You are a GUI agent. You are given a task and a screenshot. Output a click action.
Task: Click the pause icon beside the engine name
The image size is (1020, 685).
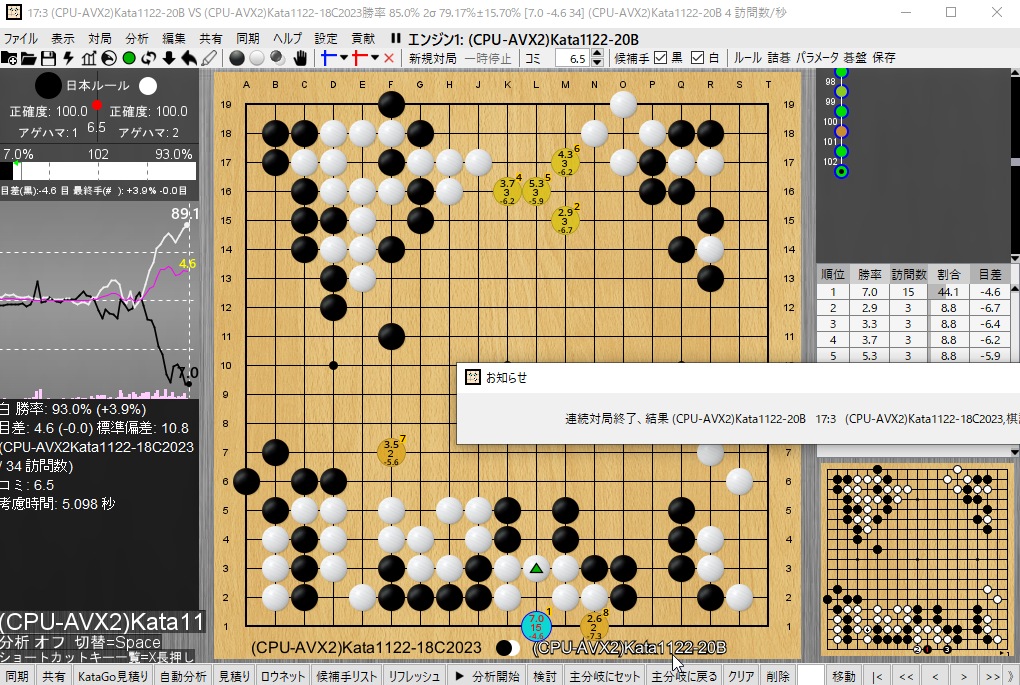tap(396, 39)
